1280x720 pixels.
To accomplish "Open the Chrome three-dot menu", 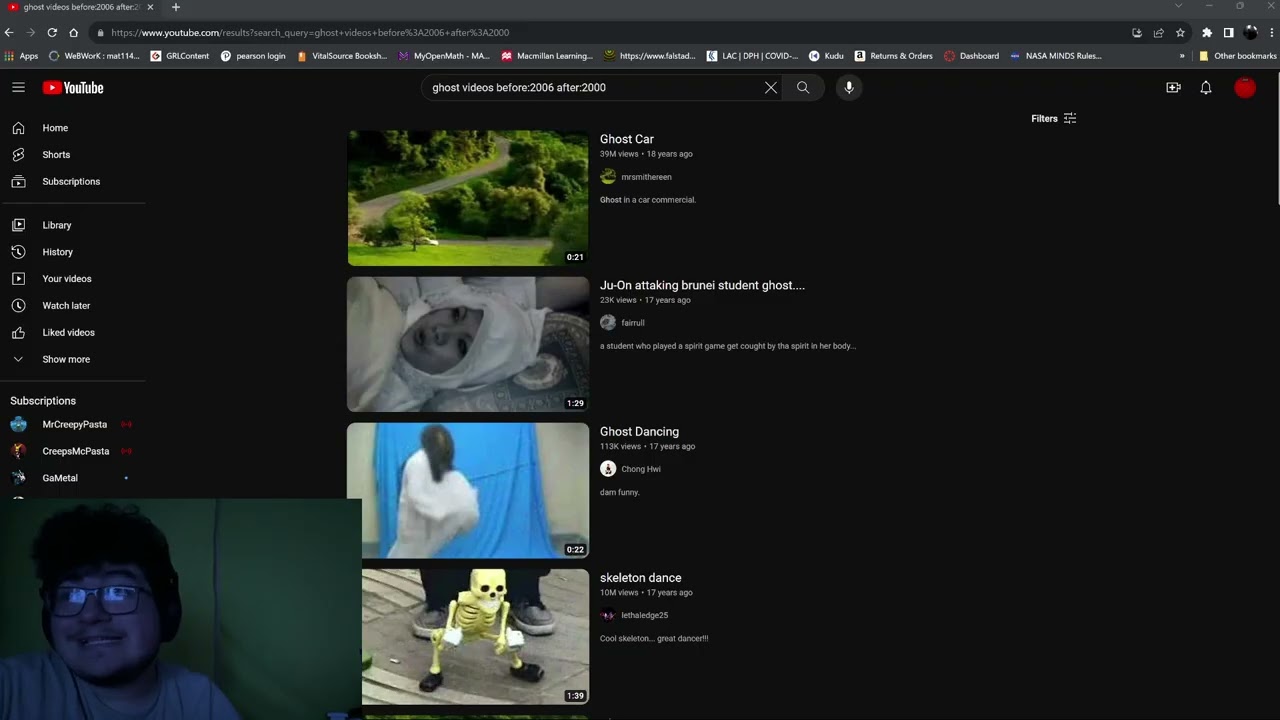I will point(1272,32).
